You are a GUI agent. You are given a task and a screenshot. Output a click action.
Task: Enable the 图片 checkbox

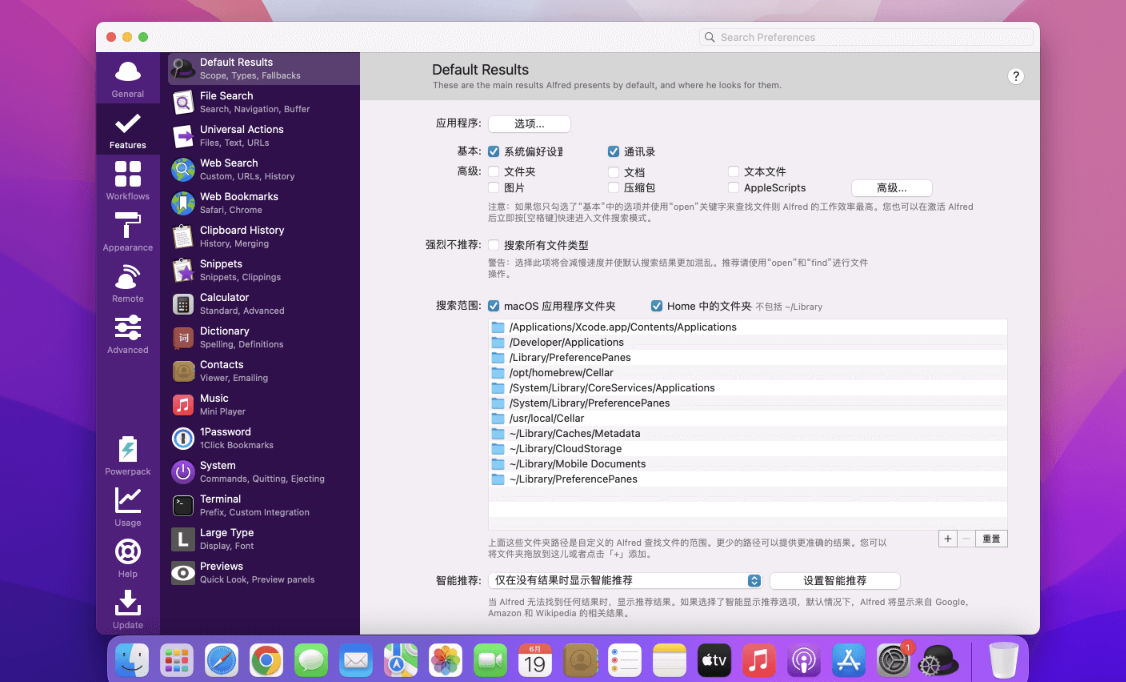click(493, 187)
